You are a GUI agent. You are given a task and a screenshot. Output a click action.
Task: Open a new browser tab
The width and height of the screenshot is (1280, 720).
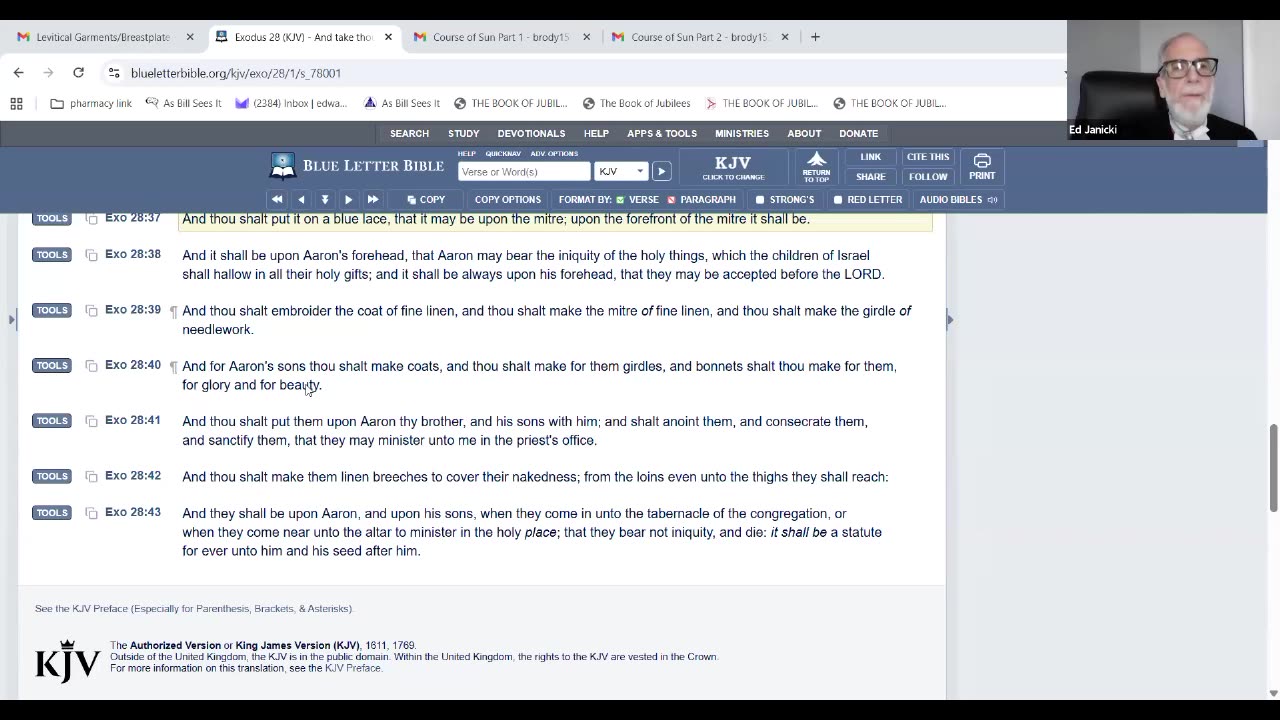click(x=815, y=37)
